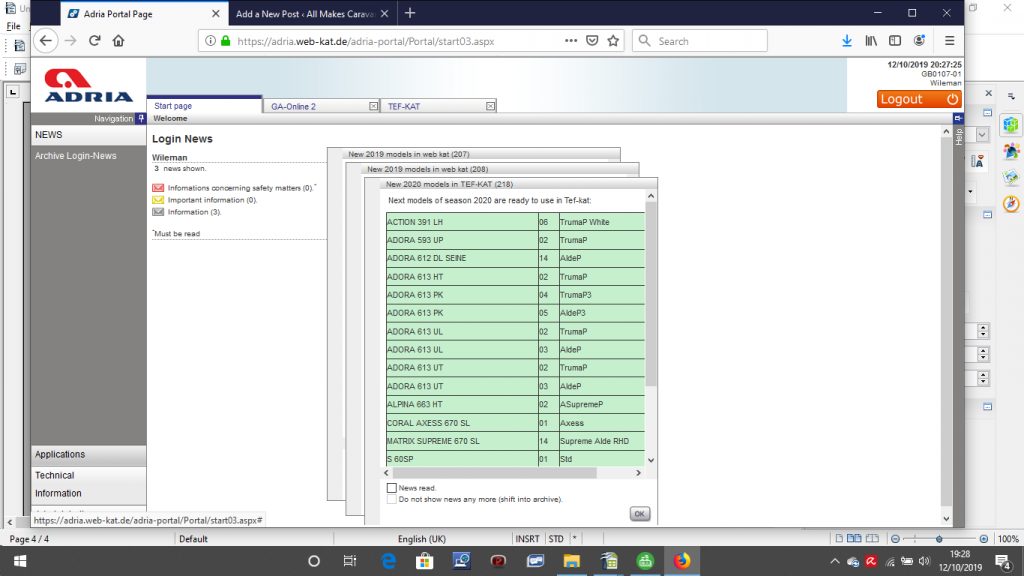Show site information icon in address bar
This screenshot has height=576, width=1024.
(210, 41)
